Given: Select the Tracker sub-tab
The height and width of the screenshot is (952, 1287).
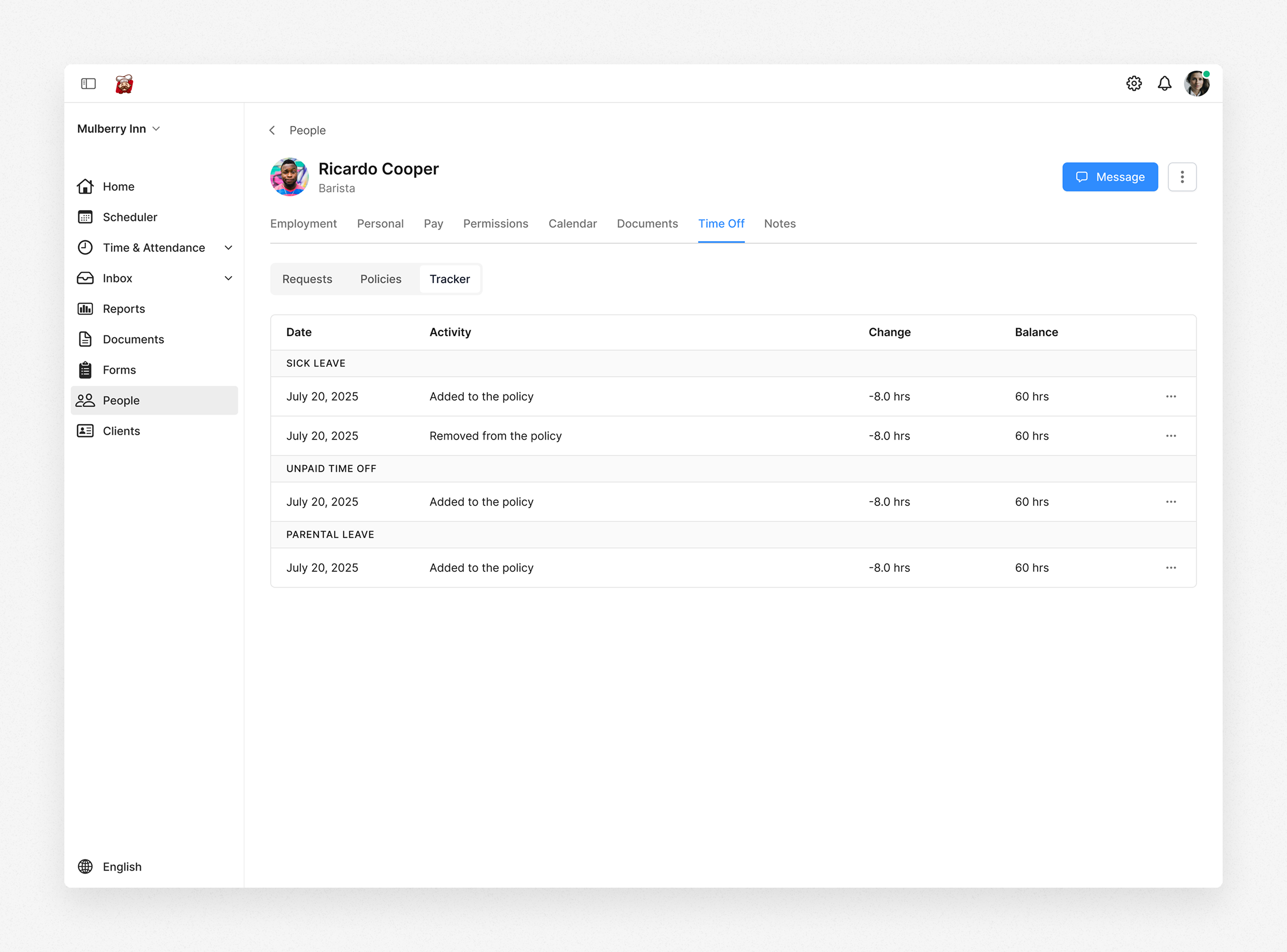Looking at the screenshot, I should click(449, 279).
